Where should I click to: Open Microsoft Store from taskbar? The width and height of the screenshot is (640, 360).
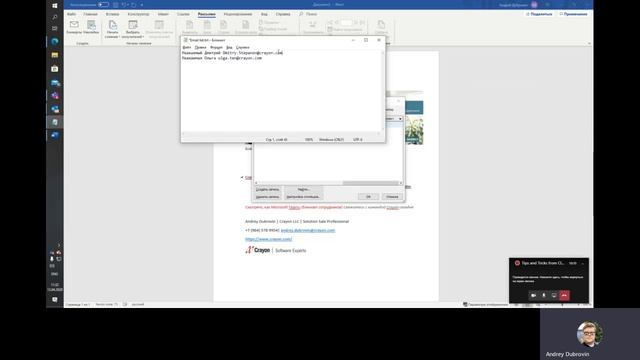[55, 69]
